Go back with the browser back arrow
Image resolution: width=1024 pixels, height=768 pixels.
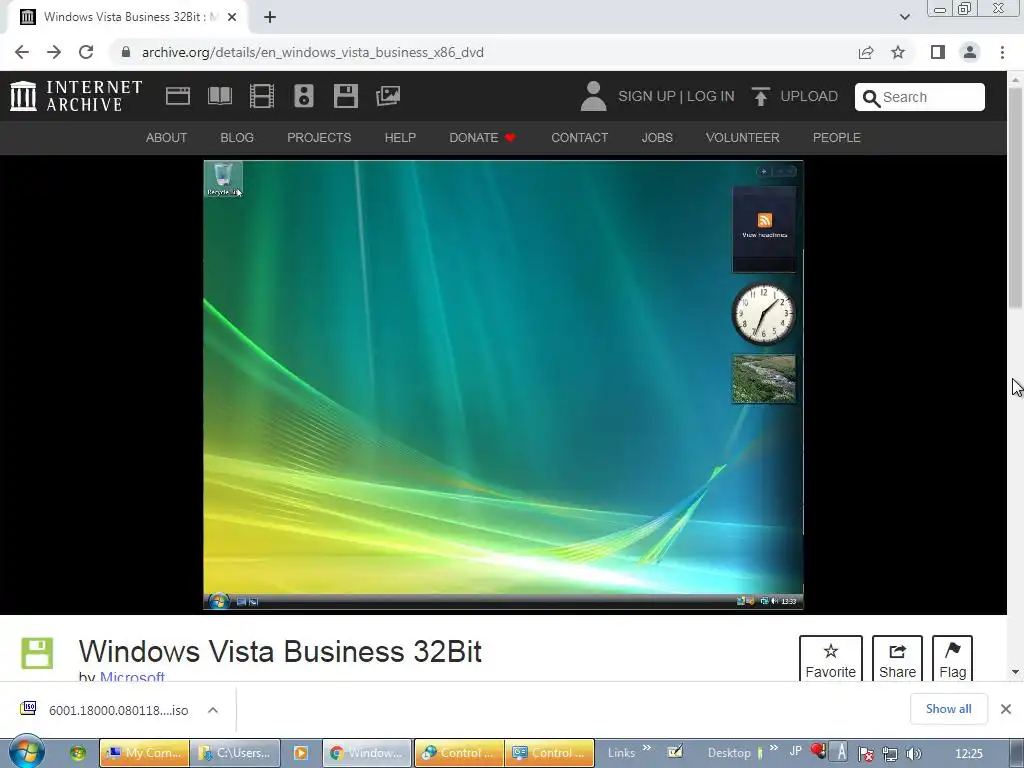pyautogui.click(x=22, y=52)
